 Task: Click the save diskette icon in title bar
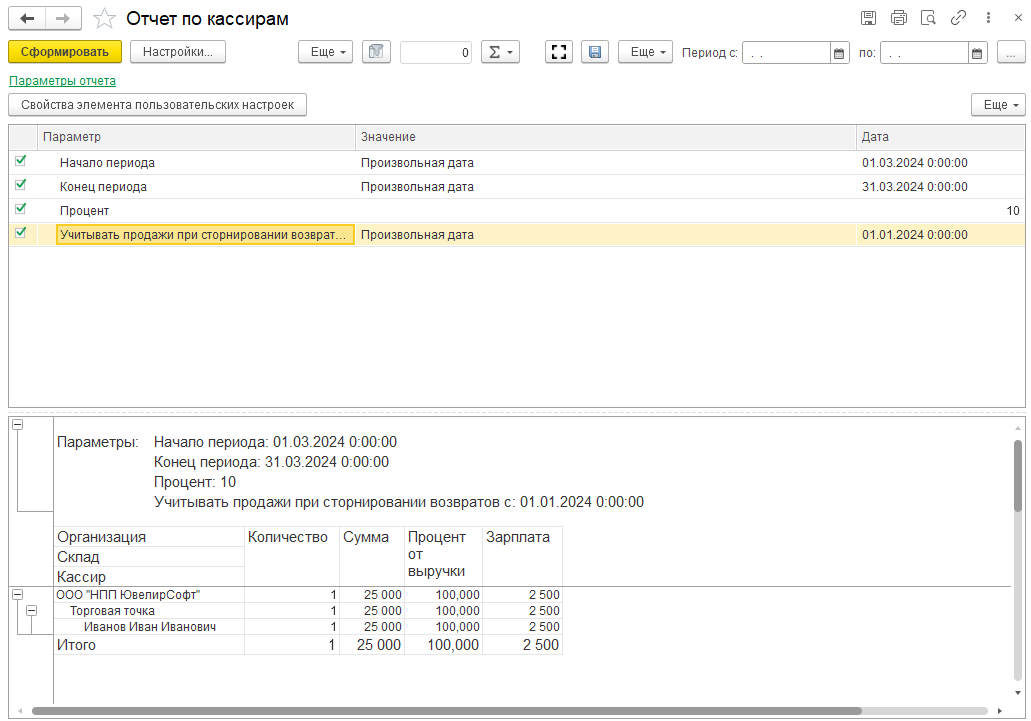tap(868, 18)
